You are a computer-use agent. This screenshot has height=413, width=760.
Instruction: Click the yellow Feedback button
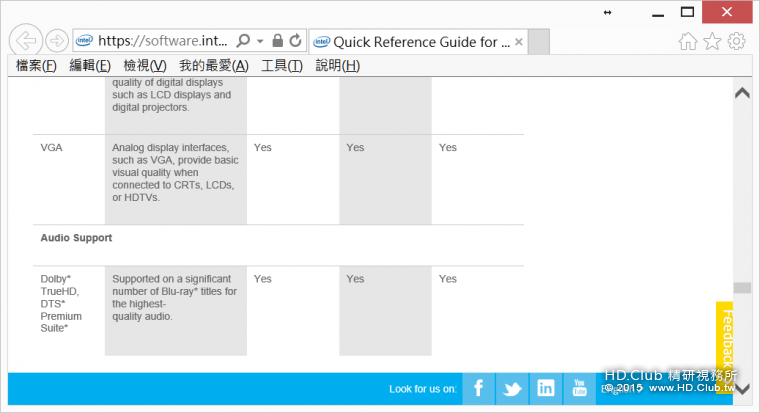[x=726, y=333]
